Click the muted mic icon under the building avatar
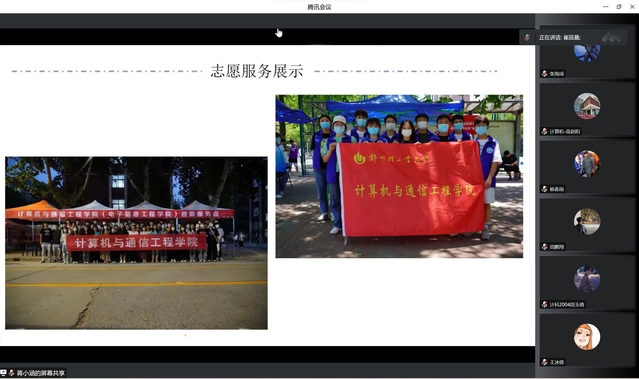Image resolution: width=639 pixels, height=379 pixels. pyautogui.click(x=544, y=131)
